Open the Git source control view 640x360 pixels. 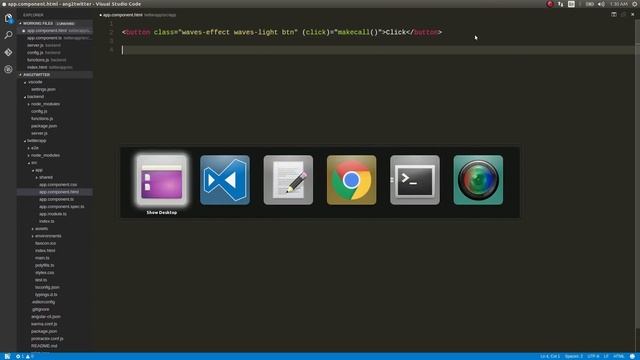coord(8,52)
